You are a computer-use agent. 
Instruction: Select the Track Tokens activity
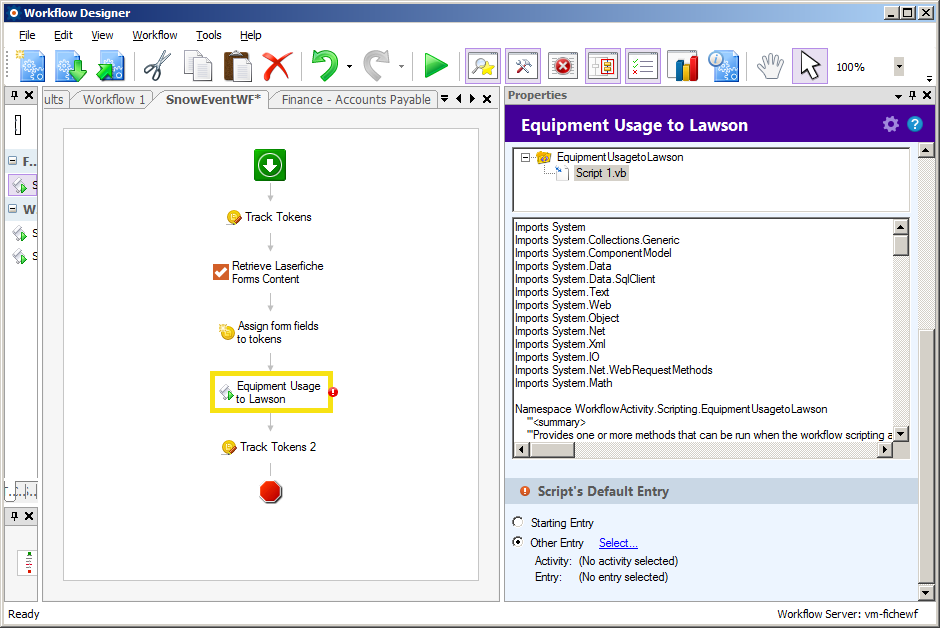[269, 217]
